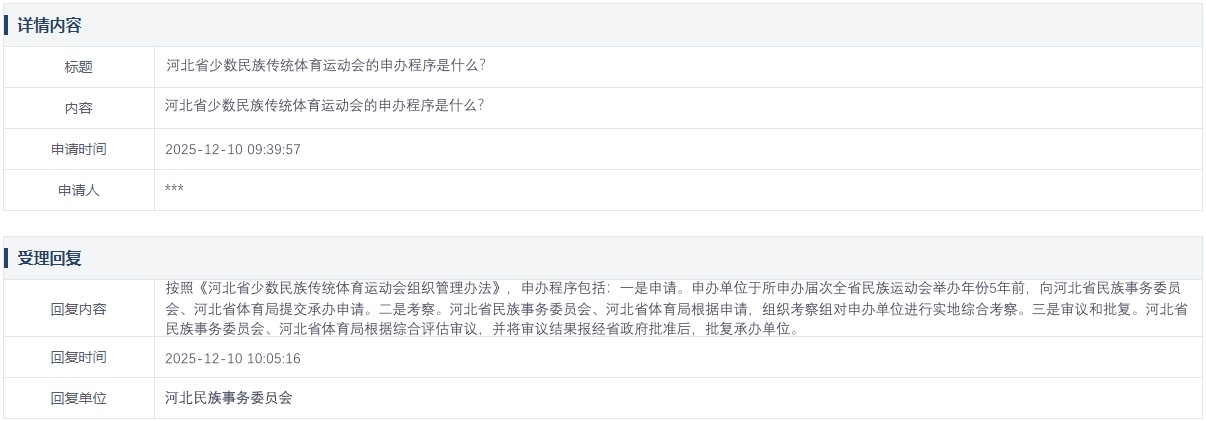Click the reply time 2025-12-10 10:05:16
The width and height of the screenshot is (1206, 421).
click(233, 358)
